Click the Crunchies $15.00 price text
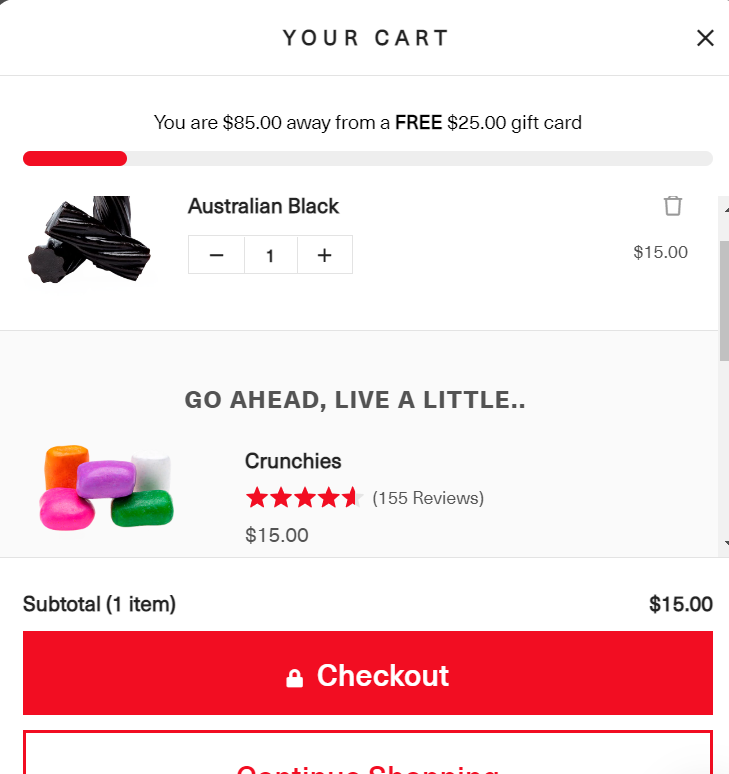The height and width of the screenshot is (774, 729). click(276, 535)
